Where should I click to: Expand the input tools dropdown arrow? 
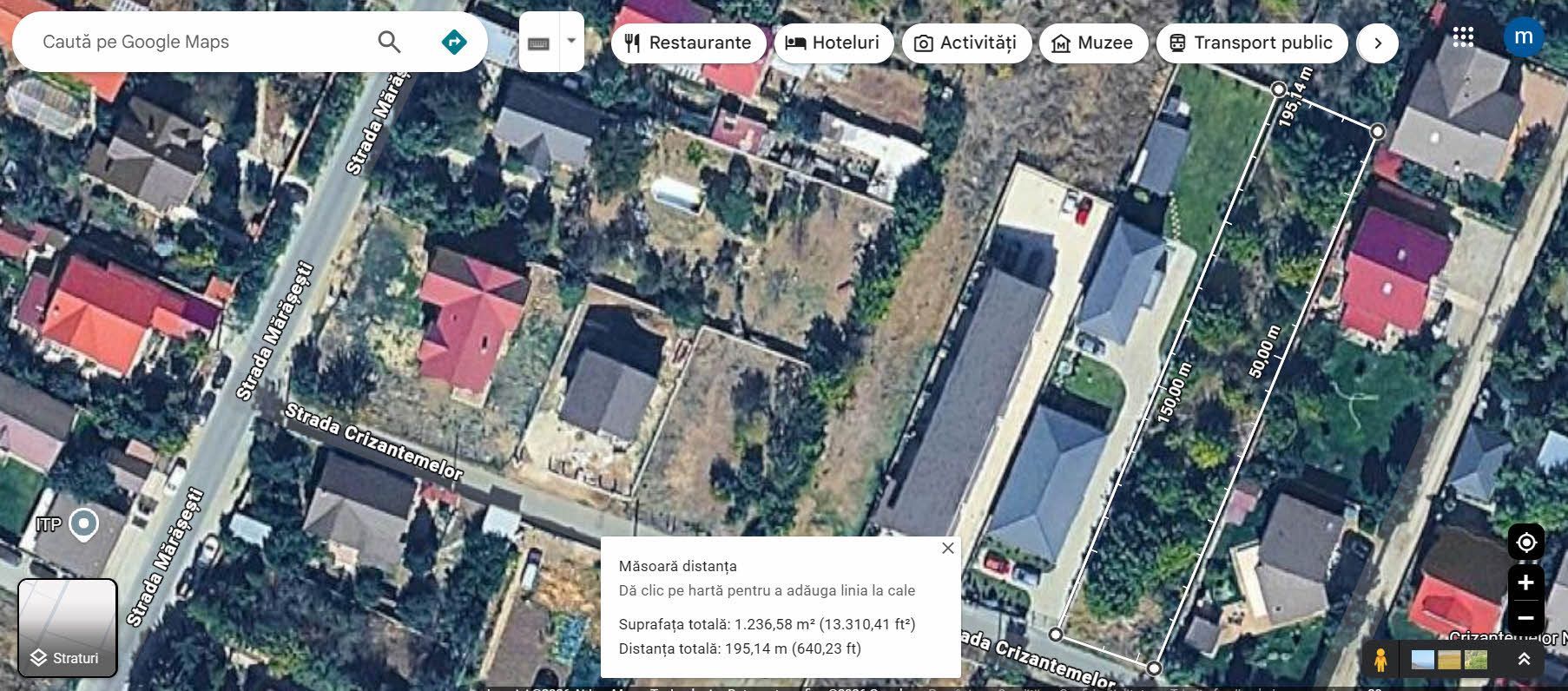(571, 41)
